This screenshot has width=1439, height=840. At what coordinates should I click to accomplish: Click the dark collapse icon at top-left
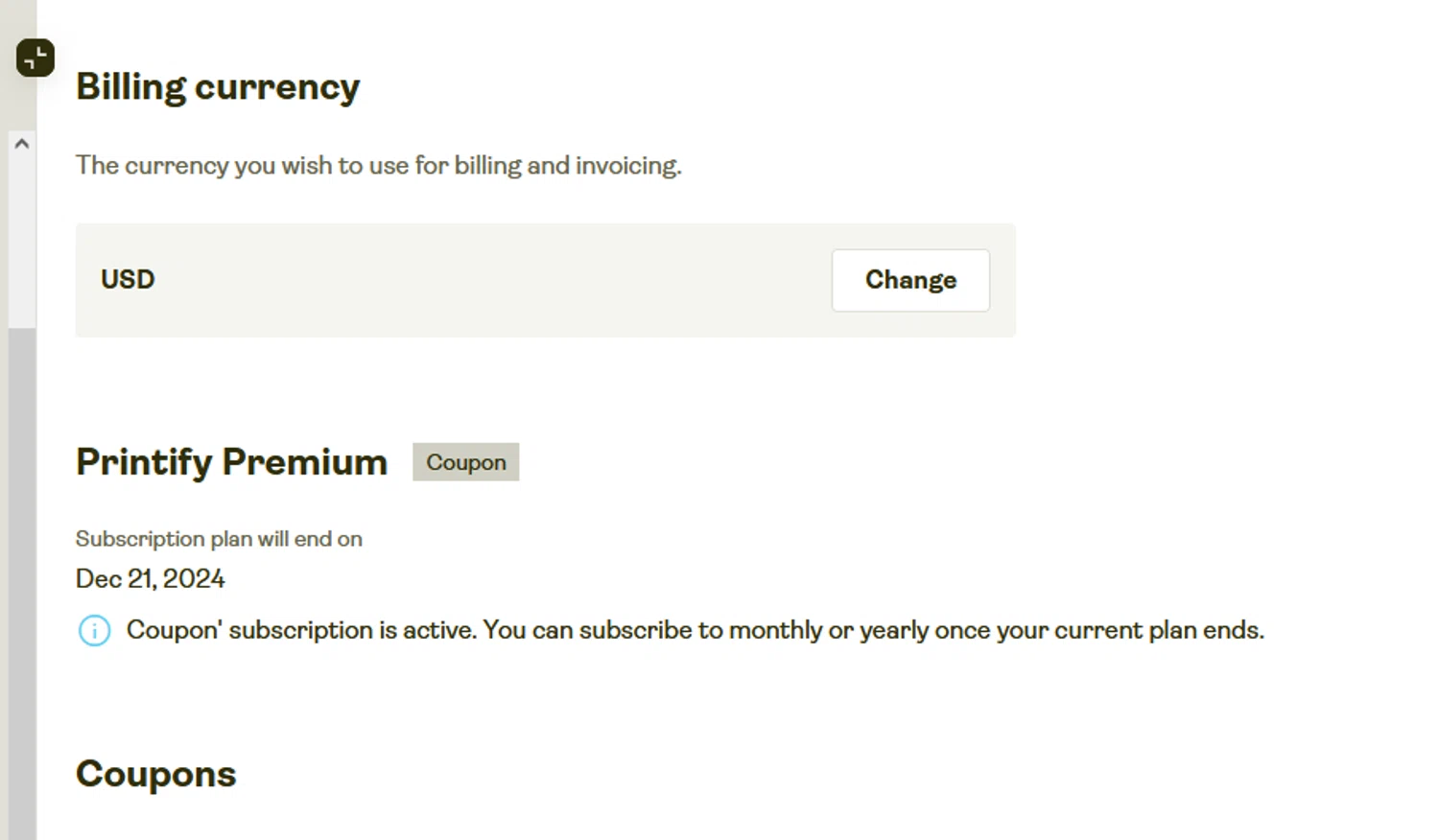tap(35, 58)
